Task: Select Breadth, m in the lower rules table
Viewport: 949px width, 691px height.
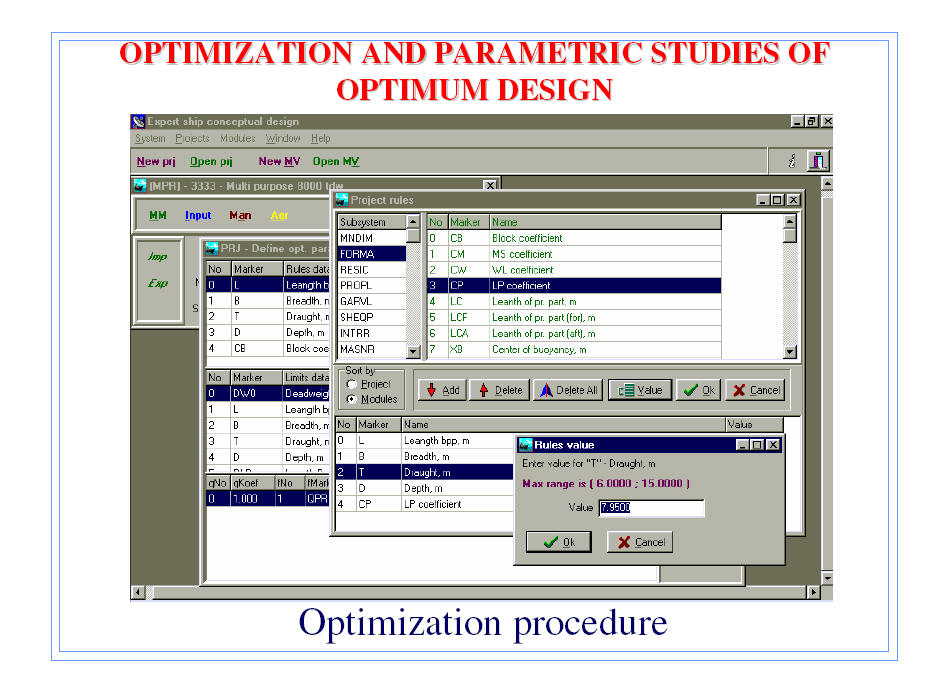Action: point(425,456)
